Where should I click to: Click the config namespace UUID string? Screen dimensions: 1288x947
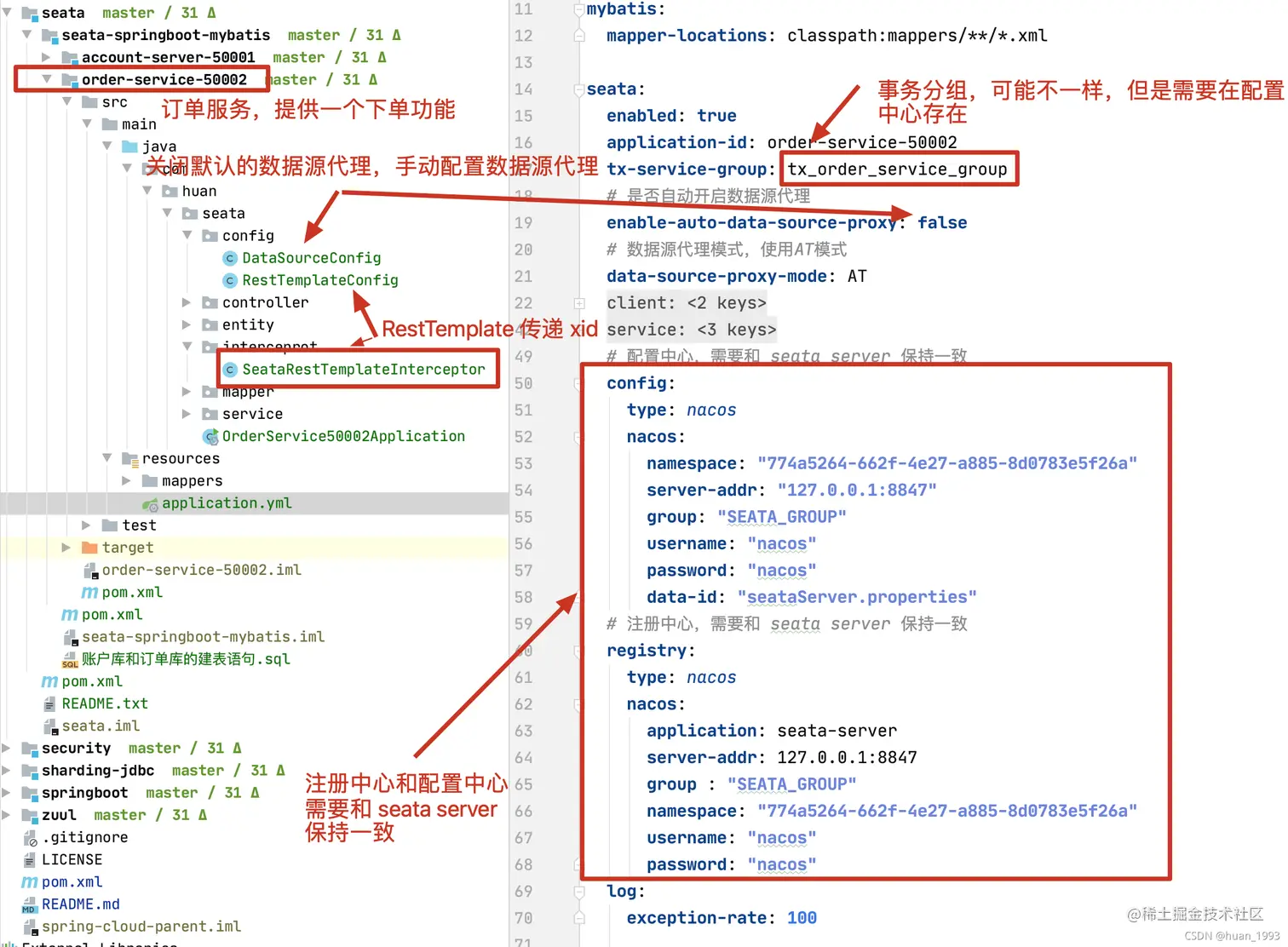(x=947, y=463)
